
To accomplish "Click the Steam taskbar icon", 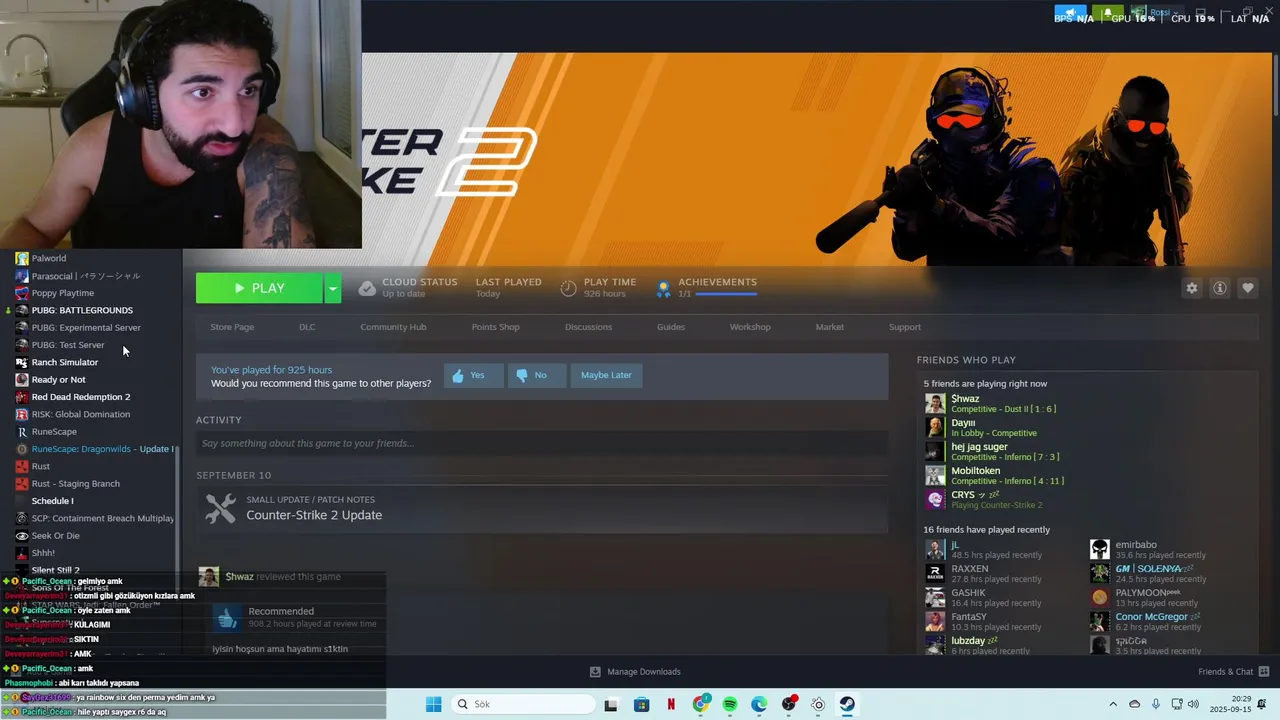I will (x=847, y=704).
